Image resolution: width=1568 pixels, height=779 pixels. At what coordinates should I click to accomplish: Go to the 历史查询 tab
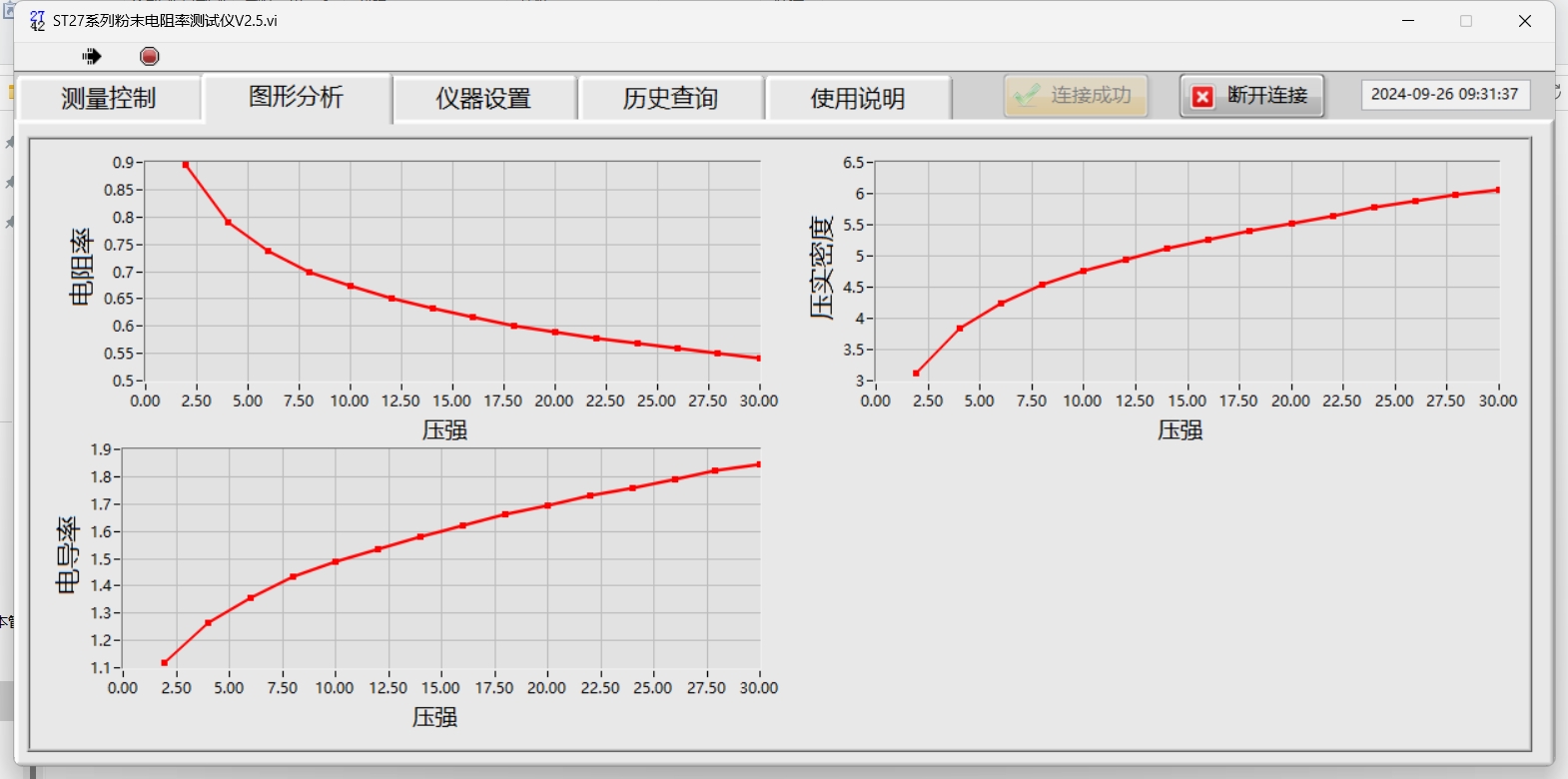(671, 98)
